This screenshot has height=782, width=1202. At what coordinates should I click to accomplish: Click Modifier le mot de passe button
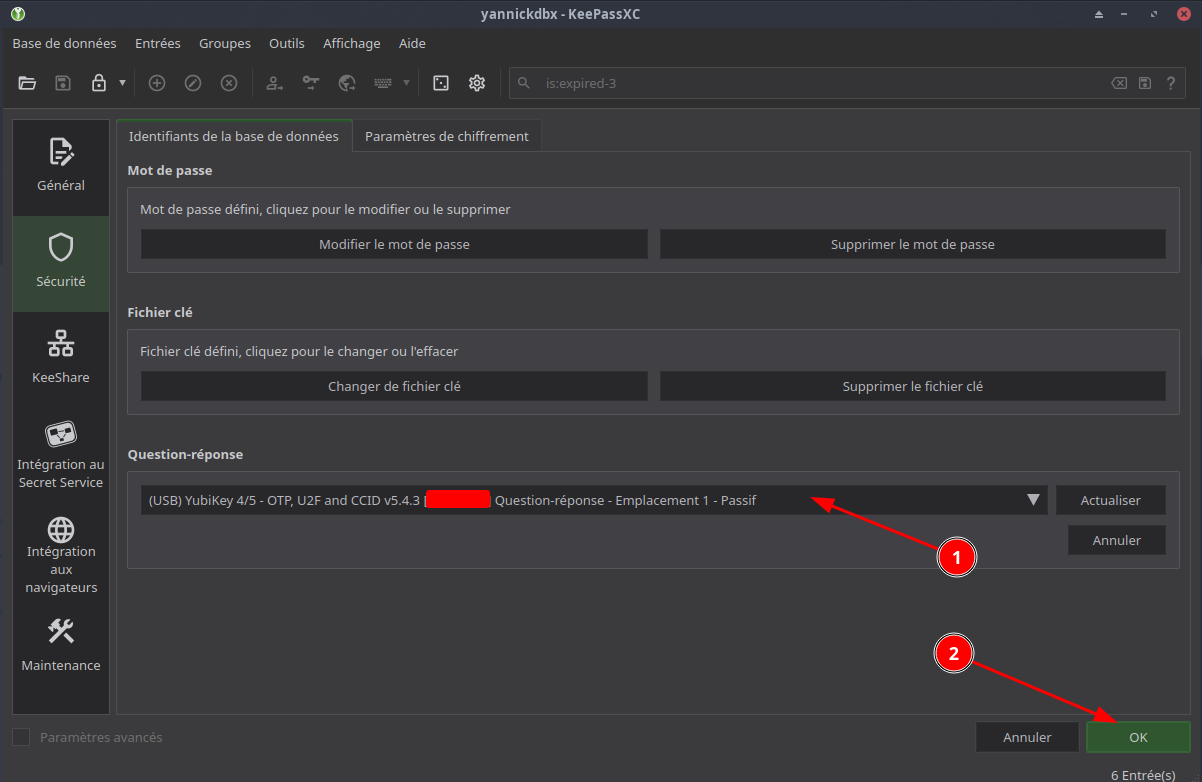(x=394, y=244)
